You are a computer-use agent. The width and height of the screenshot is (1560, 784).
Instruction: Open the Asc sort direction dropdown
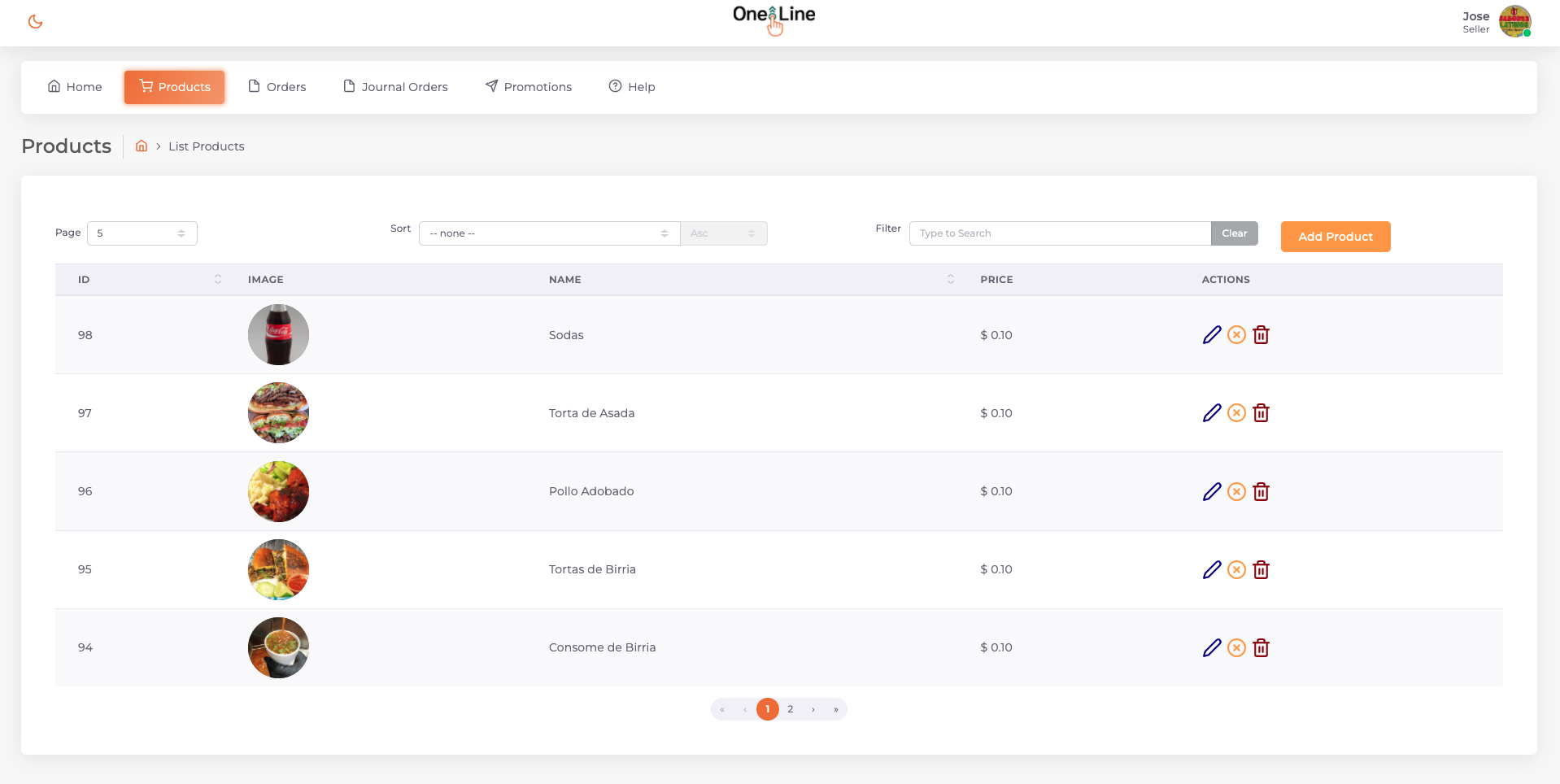pyautogui.click(x=723, y=233)
